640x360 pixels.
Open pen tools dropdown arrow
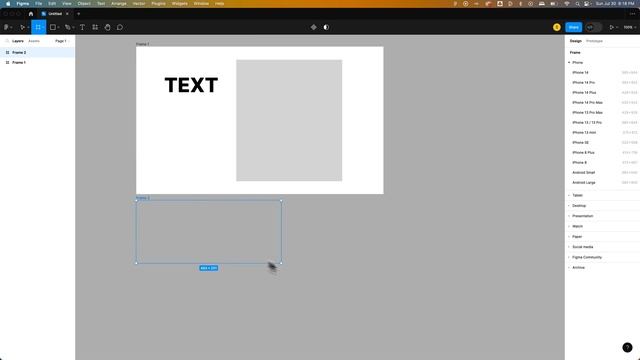(73, 28)
